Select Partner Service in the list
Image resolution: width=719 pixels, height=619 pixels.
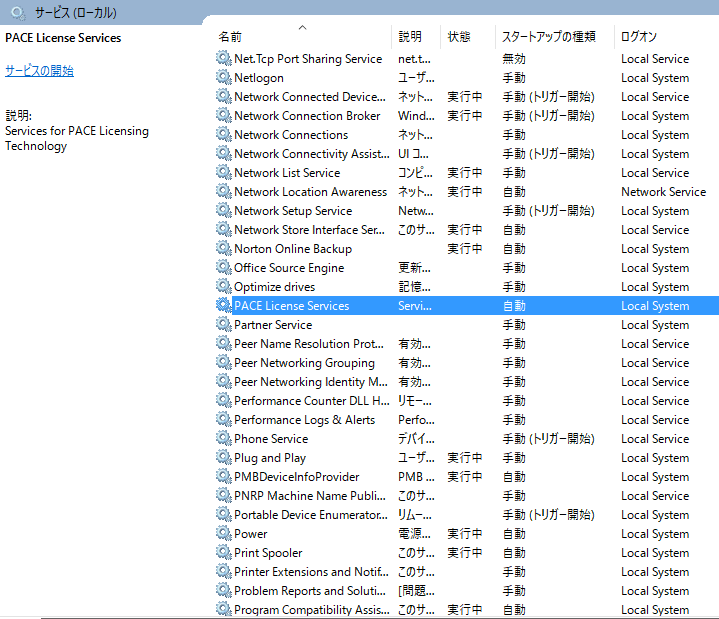[272, 325]
